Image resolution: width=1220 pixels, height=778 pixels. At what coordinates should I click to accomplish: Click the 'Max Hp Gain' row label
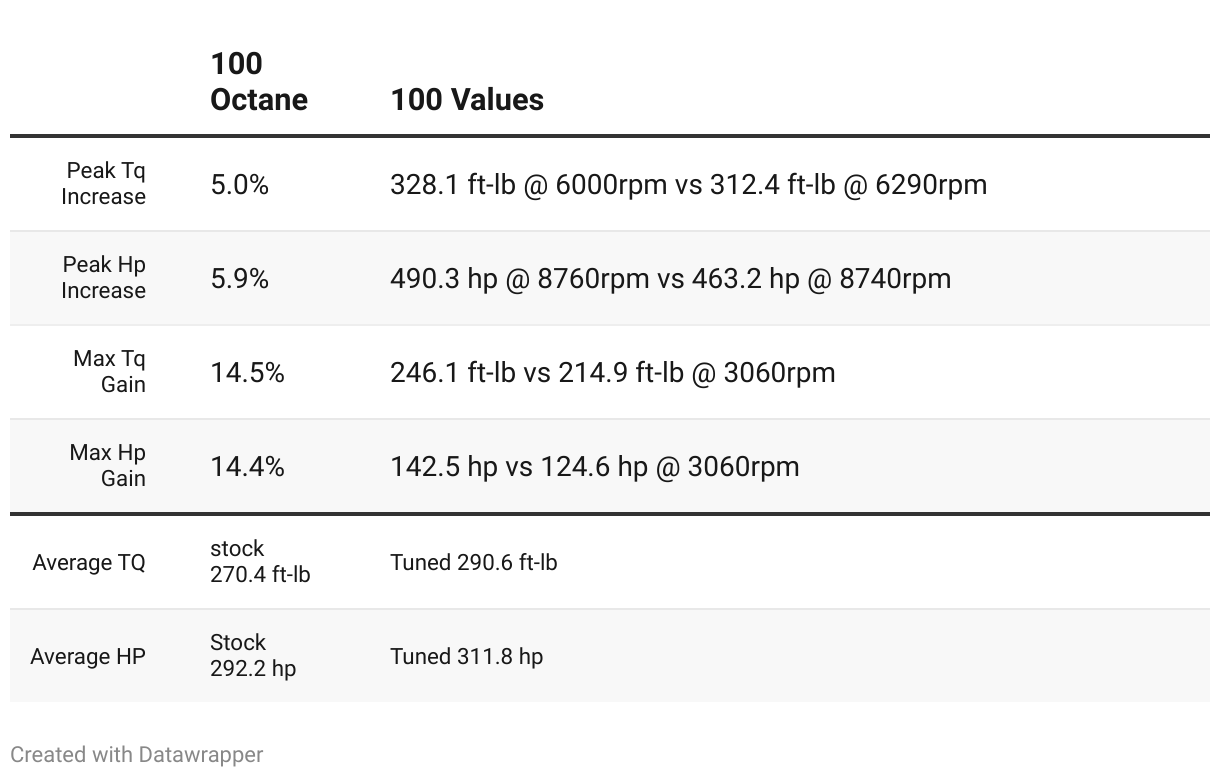(x=107, y=466)
